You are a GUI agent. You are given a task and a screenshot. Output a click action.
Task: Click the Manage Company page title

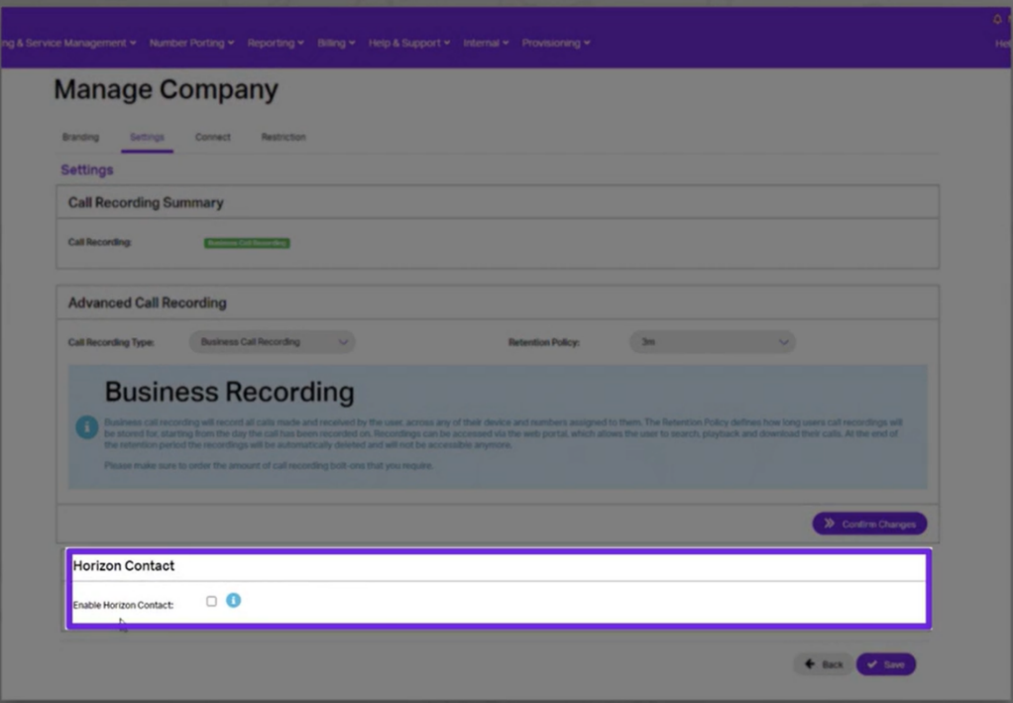pos(166,89)
